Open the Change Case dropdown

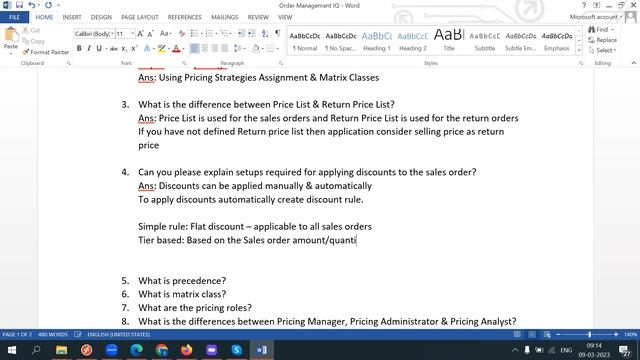coord(165,34)
